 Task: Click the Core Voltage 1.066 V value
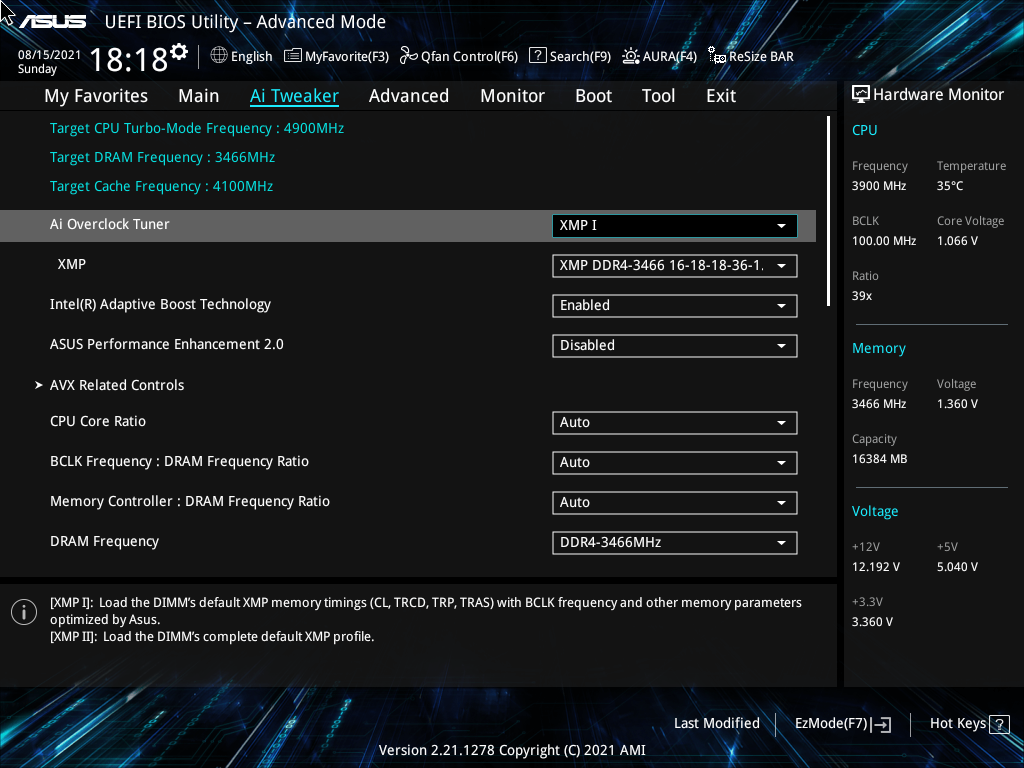coord(957,241)
